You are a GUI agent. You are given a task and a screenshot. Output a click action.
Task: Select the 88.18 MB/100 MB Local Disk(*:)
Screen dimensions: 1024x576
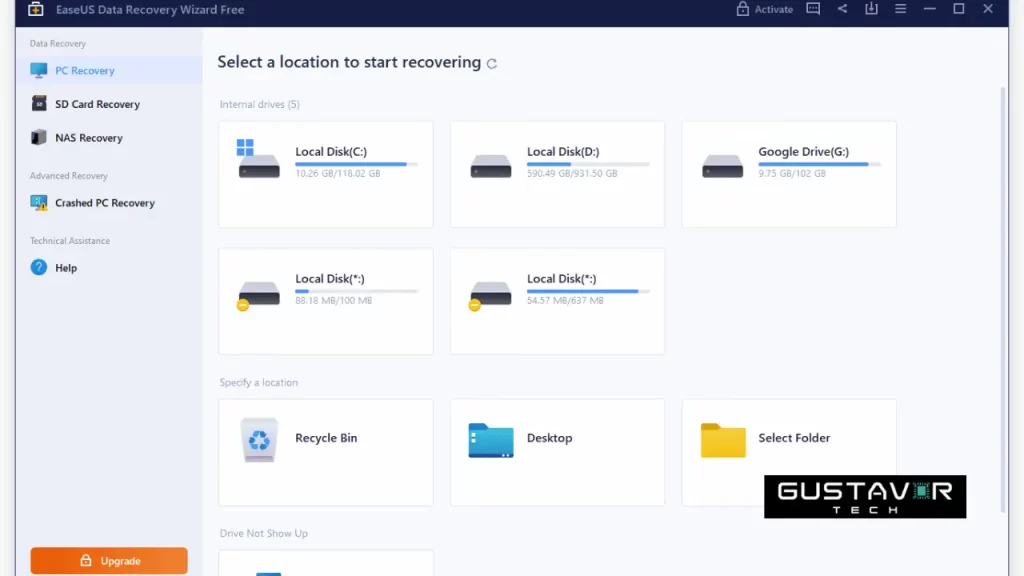pyautogui.click(x=326, y=301)
